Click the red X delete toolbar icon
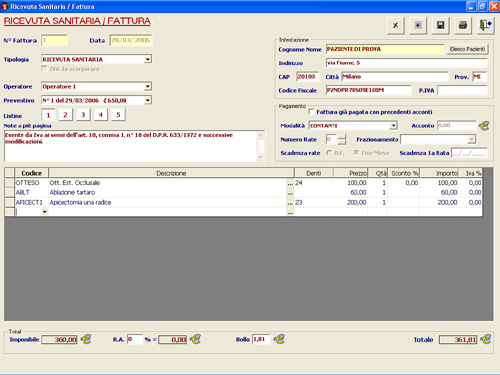500x375 pixels. [396, 25]
